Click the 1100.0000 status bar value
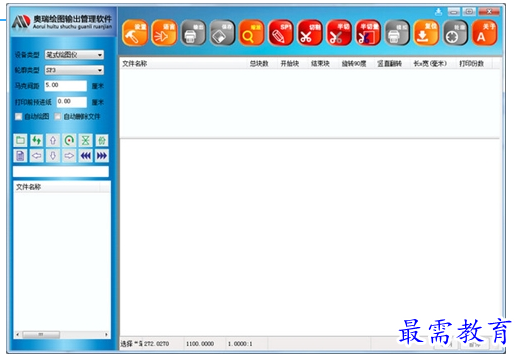 coord(200,344)
